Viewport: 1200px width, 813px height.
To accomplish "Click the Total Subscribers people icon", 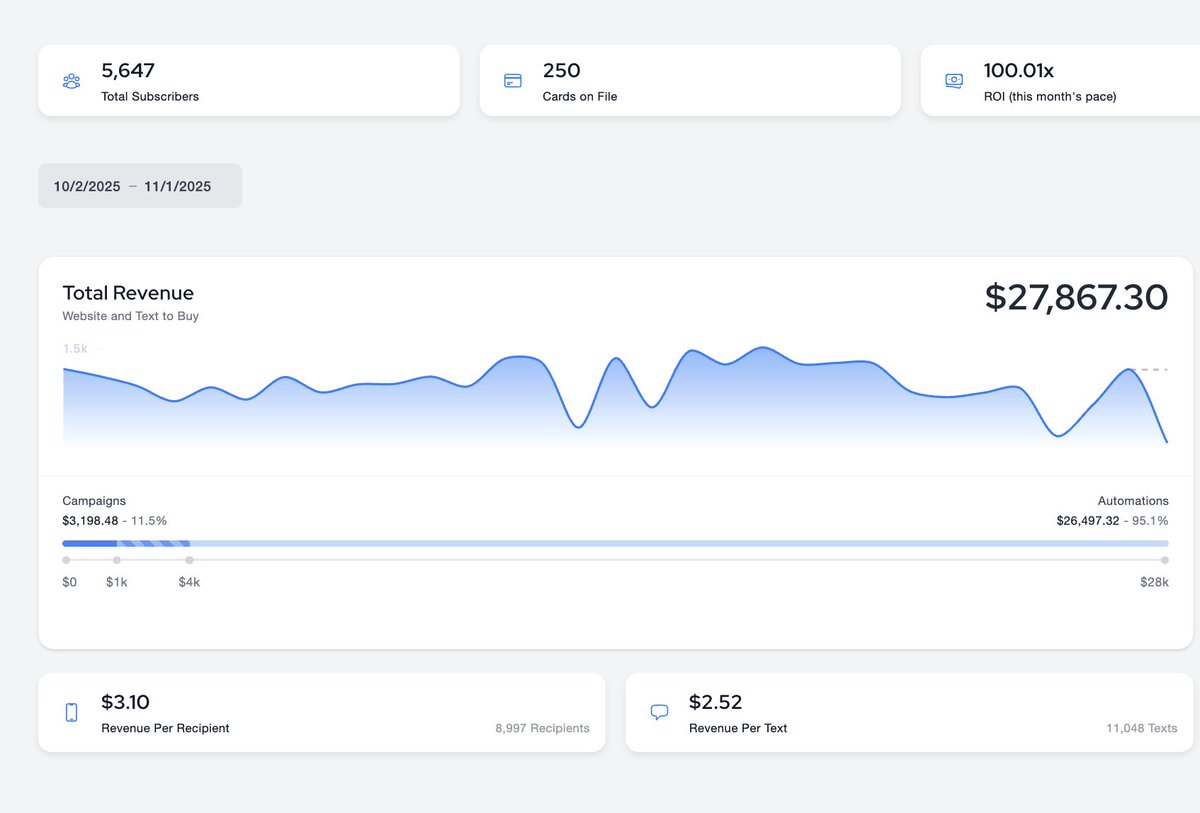I will pyautogui.click(x=71, y=81).
